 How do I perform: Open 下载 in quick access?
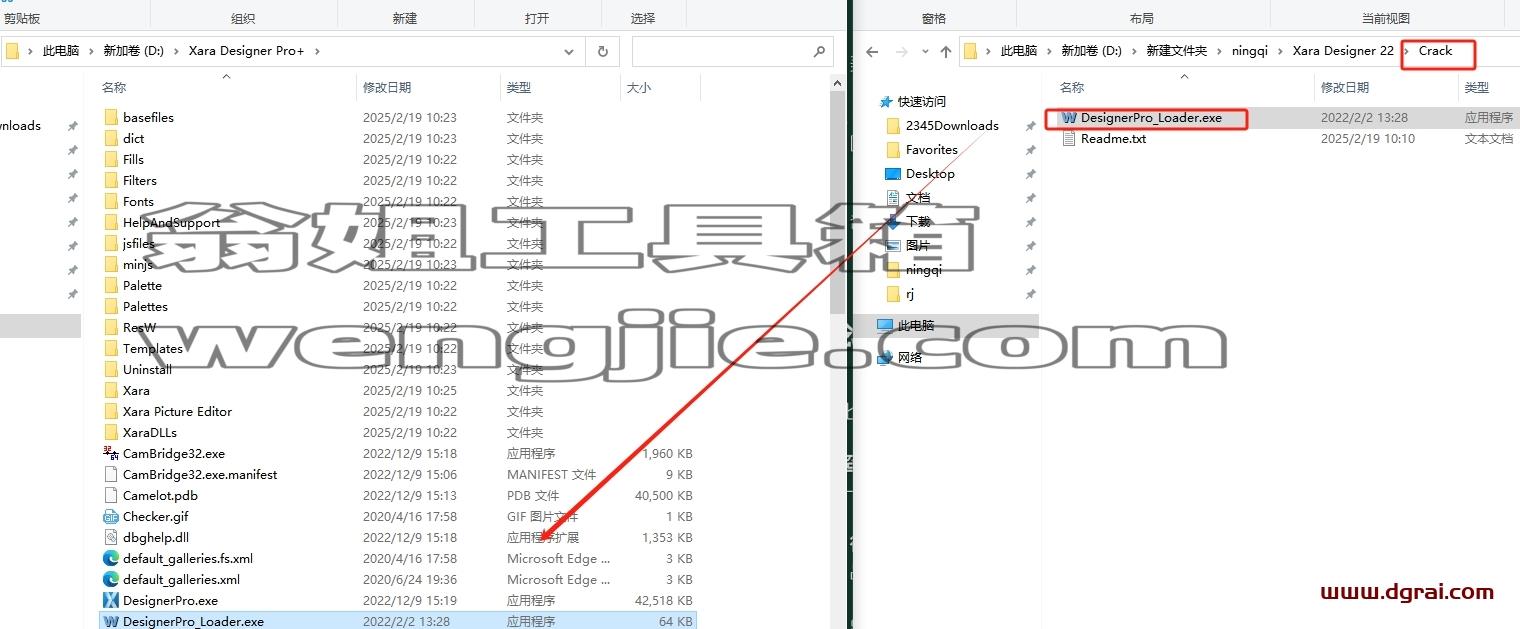918,221
